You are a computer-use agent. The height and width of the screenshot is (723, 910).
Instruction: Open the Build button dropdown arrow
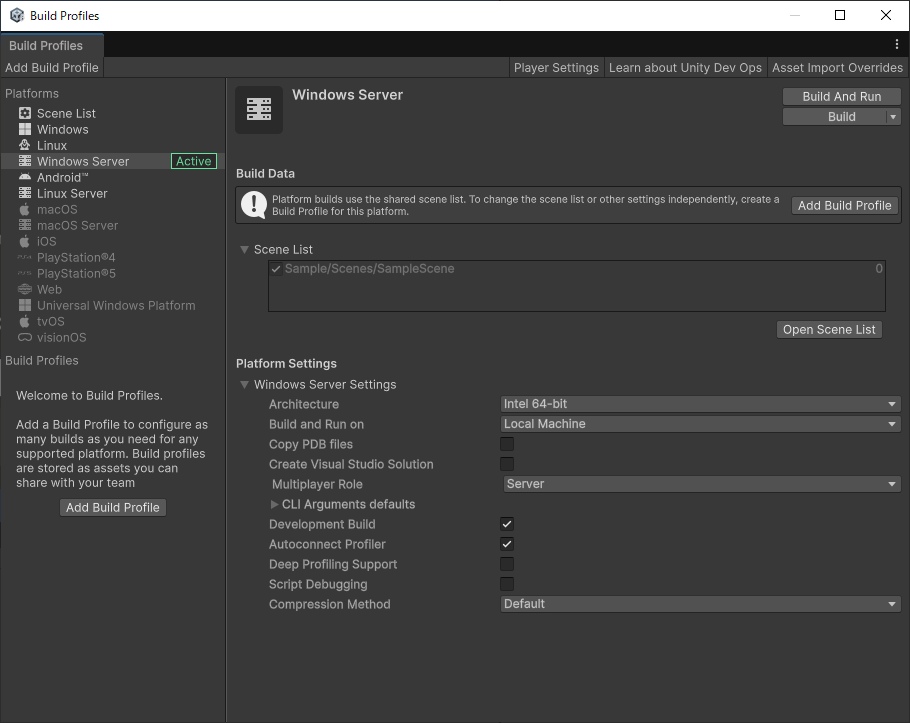[894, 117]
